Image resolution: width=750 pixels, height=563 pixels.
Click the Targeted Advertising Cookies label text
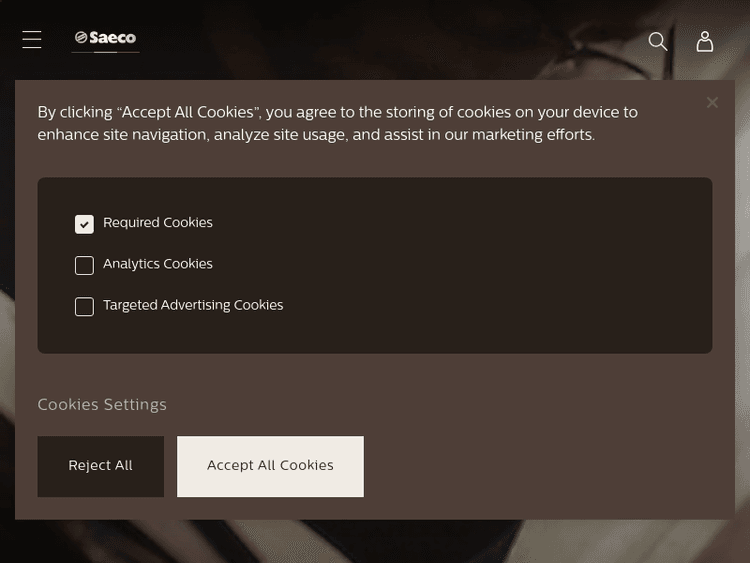193,305
